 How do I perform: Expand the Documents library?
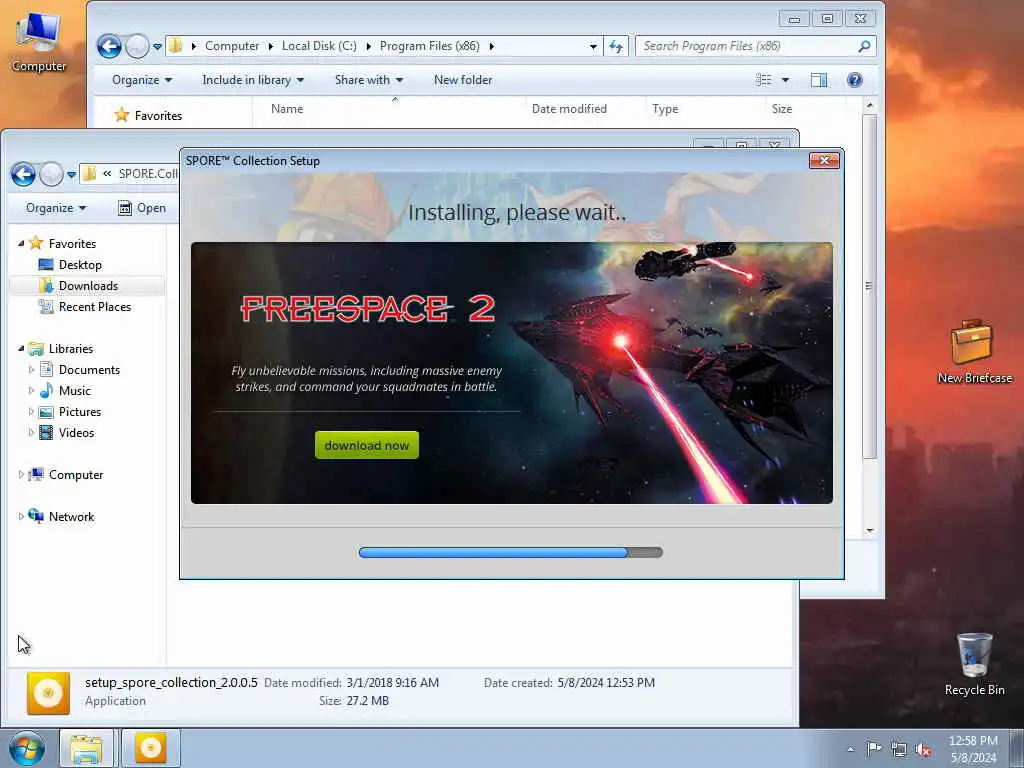click(31, 370)
